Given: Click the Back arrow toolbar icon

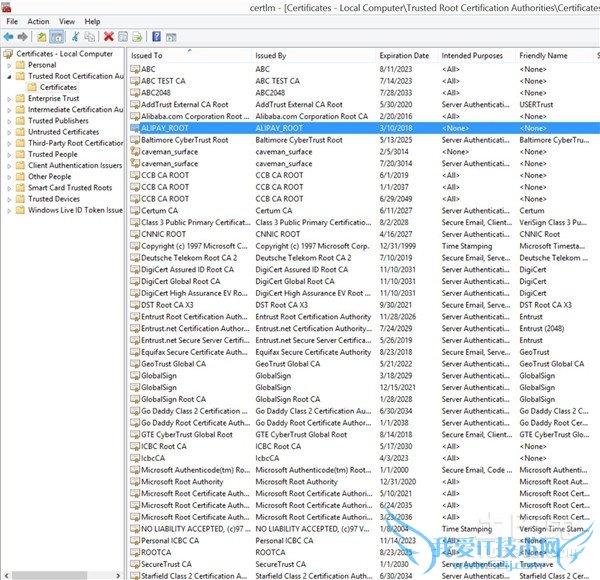Looking at the screenshot, I should [8, 36].
